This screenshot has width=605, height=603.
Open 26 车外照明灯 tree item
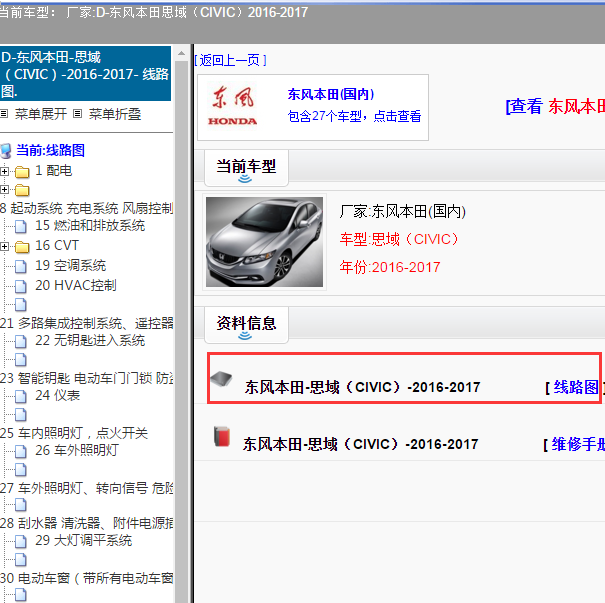(x=77, y=450)
